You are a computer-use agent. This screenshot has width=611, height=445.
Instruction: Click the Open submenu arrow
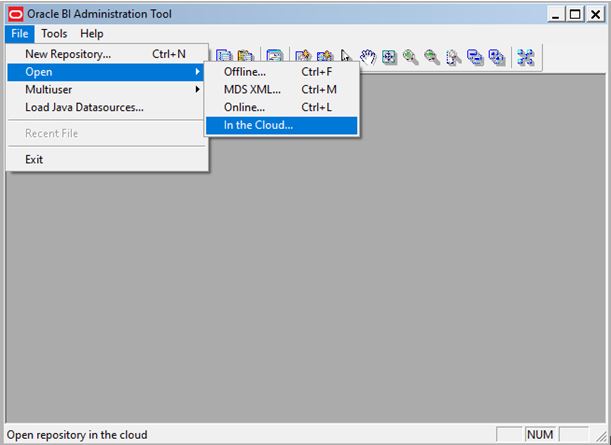[x=198, y=72]
